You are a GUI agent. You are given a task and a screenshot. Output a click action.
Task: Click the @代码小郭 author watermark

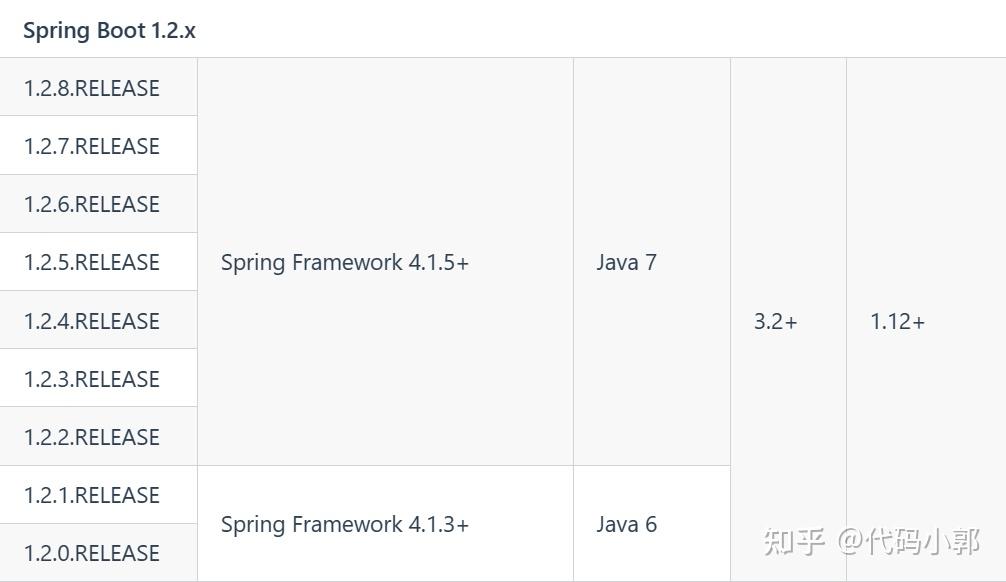click(908, 541)
